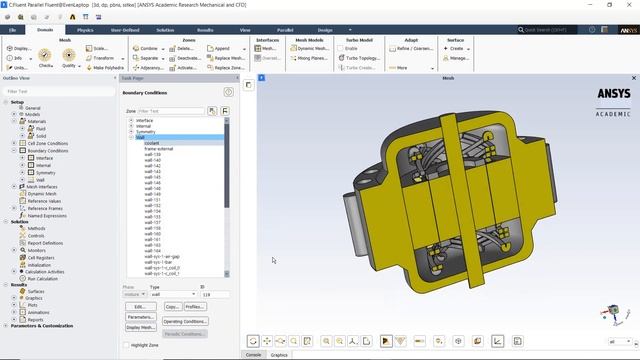This screenshot has width=640, height=360.
Task: Click Make Polyhedra in Mesh group
Action: (105, 68)
